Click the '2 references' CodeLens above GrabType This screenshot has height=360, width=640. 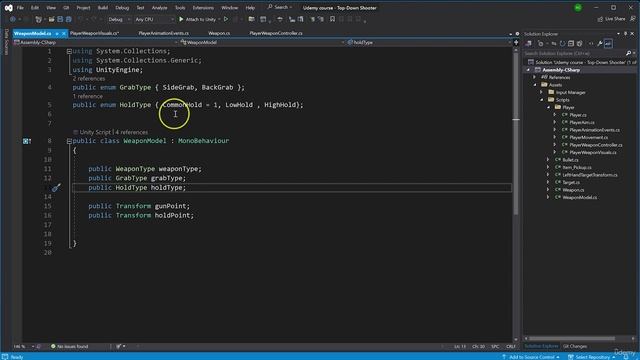(x=89, y=79)
